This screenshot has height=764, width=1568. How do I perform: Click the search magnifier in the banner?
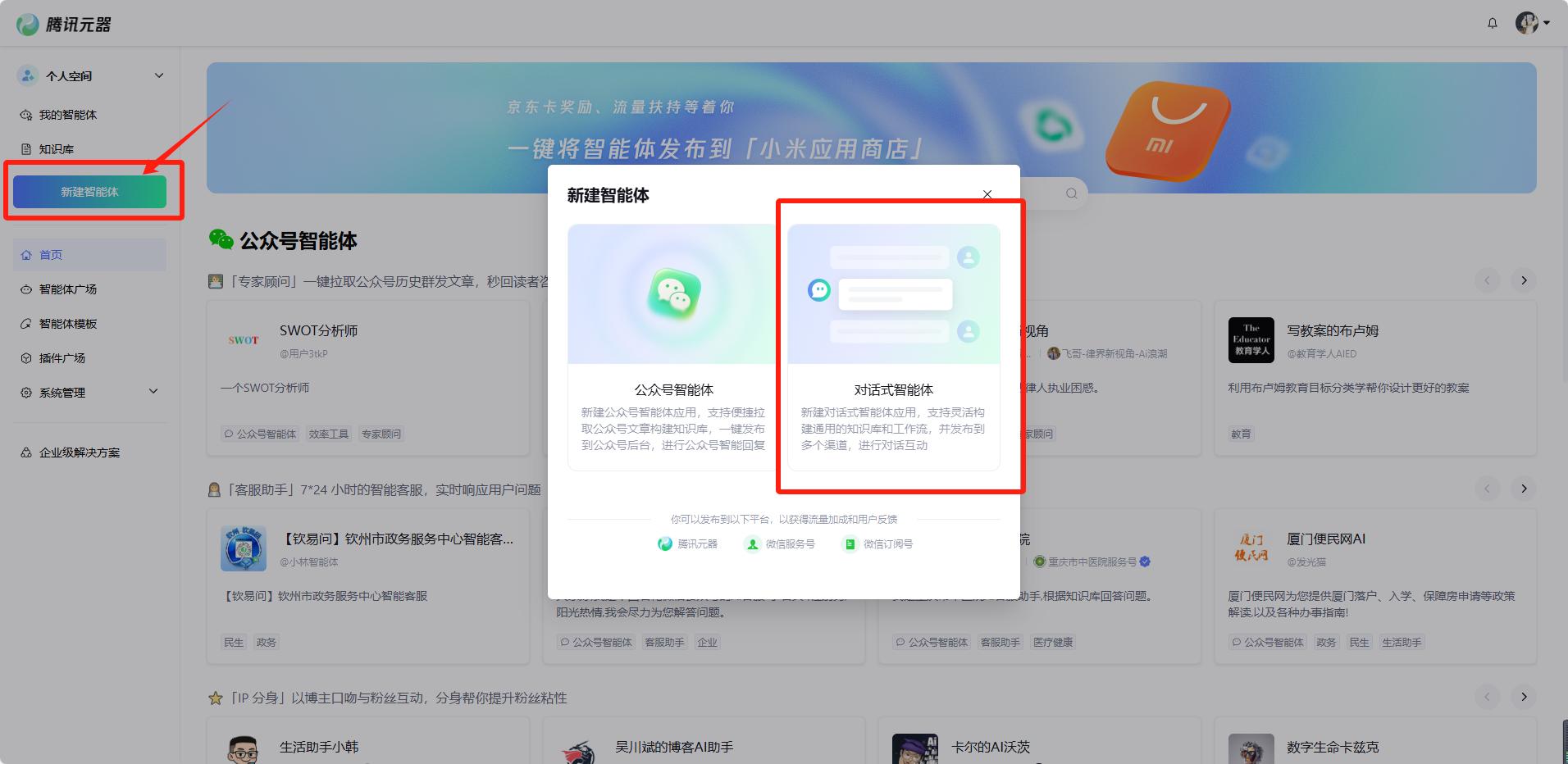[x=1072, y=193]
